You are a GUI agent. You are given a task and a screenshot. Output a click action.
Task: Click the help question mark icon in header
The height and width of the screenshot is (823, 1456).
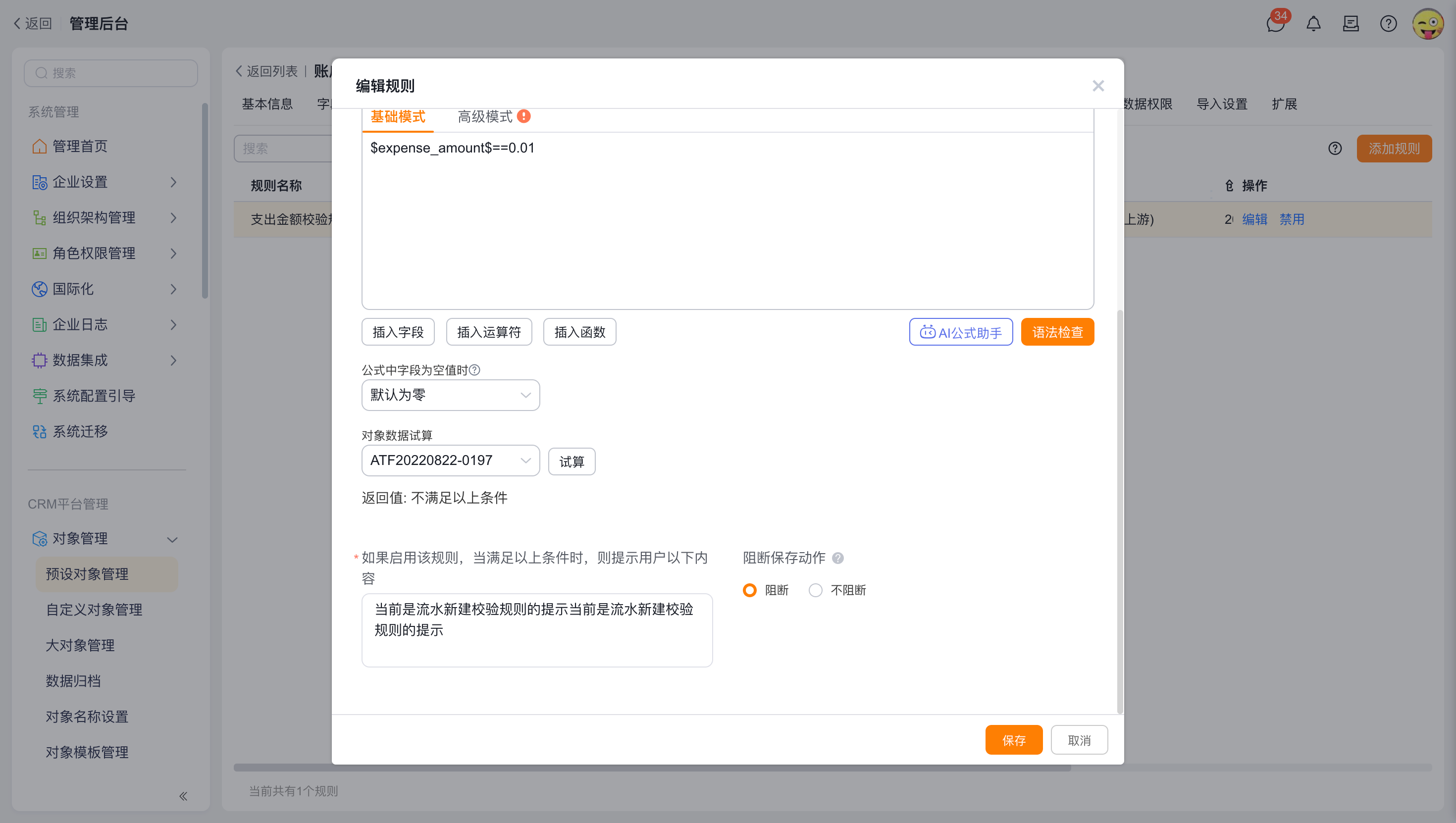click(x=1388, y=24)
